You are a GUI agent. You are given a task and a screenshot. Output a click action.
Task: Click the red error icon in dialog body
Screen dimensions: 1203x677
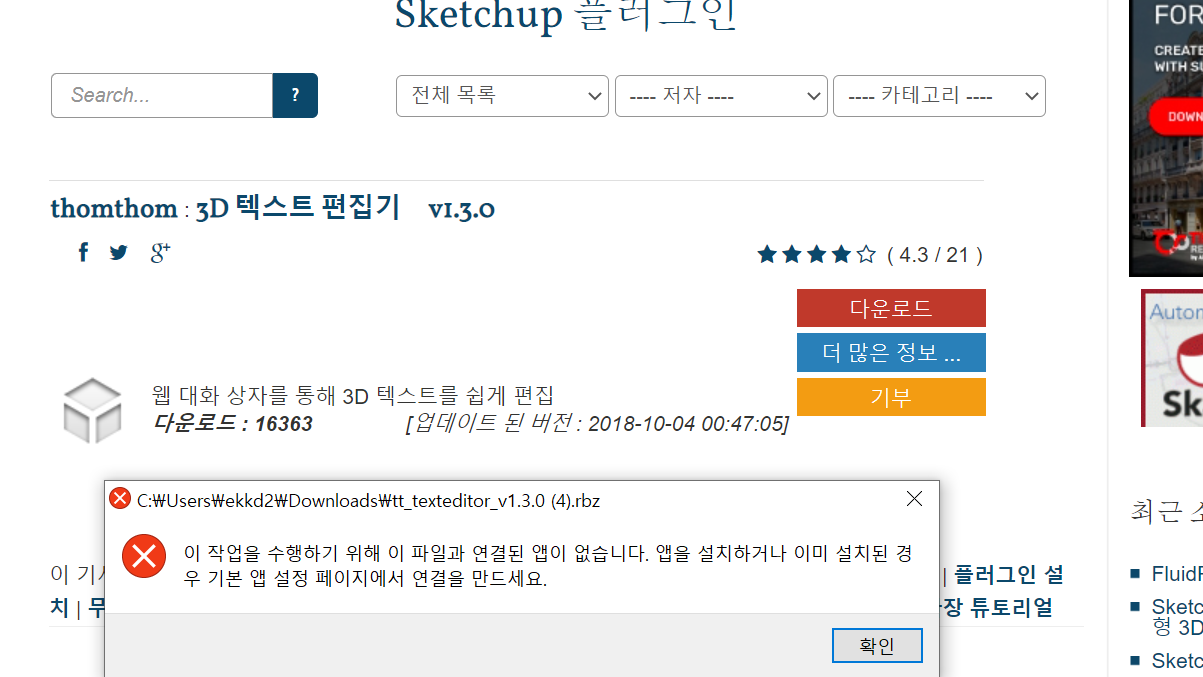point(144,556)
